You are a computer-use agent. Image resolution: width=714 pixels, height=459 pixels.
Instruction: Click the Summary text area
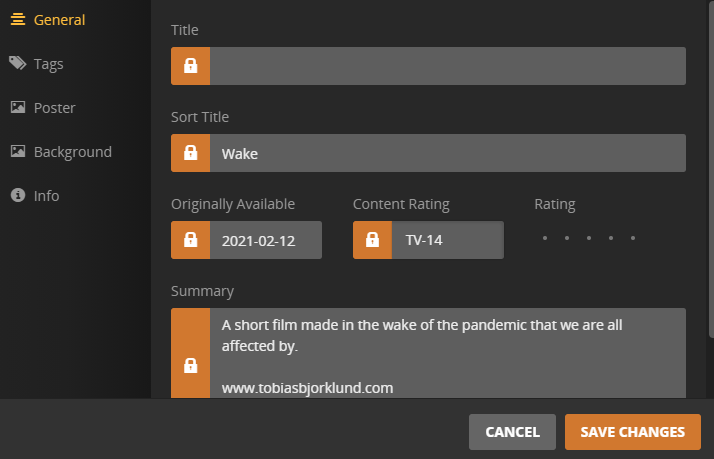(447, 353)
